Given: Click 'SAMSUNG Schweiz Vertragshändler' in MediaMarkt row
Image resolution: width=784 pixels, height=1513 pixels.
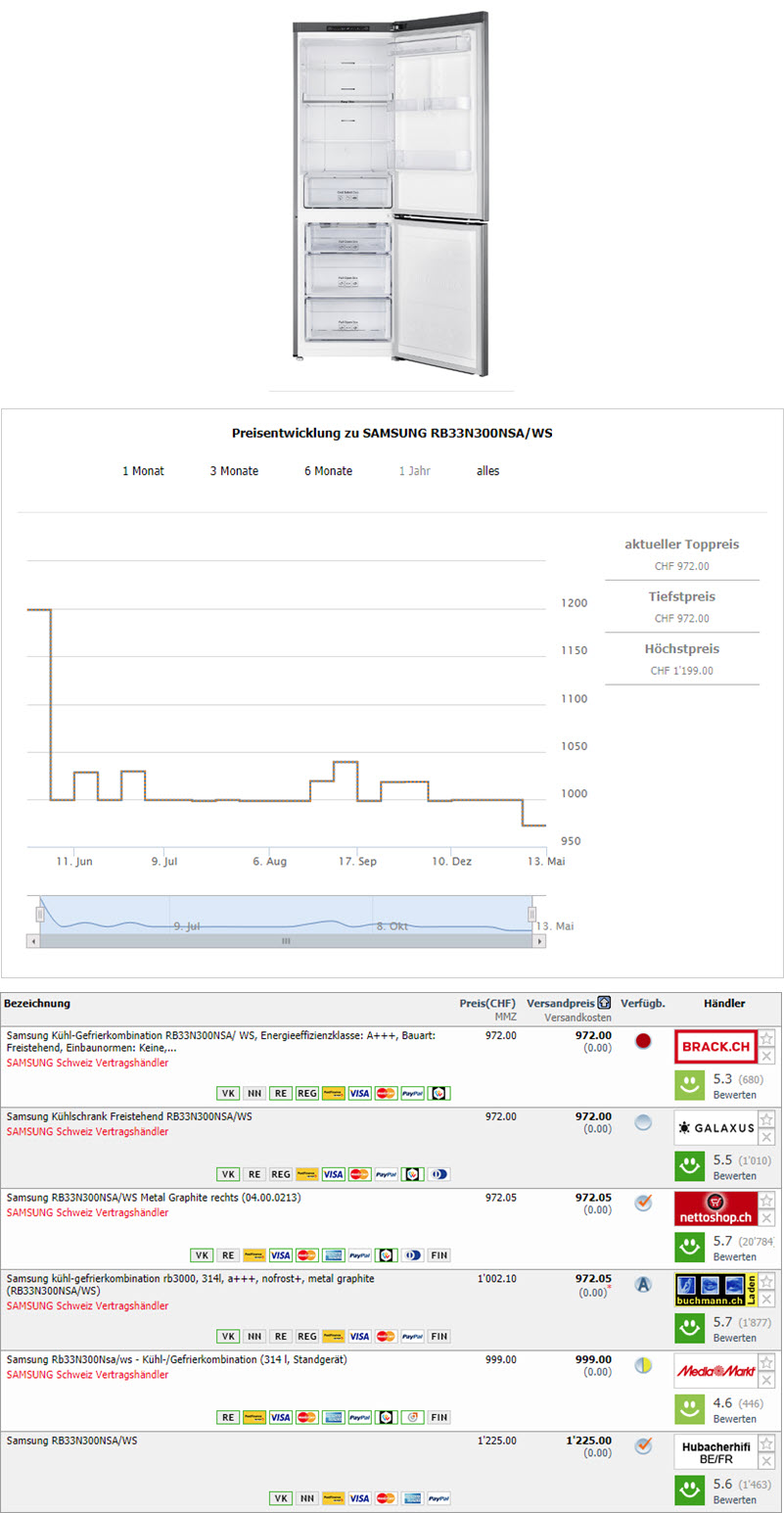Looking at the screenshot, I should click(x=87, y=1375).
